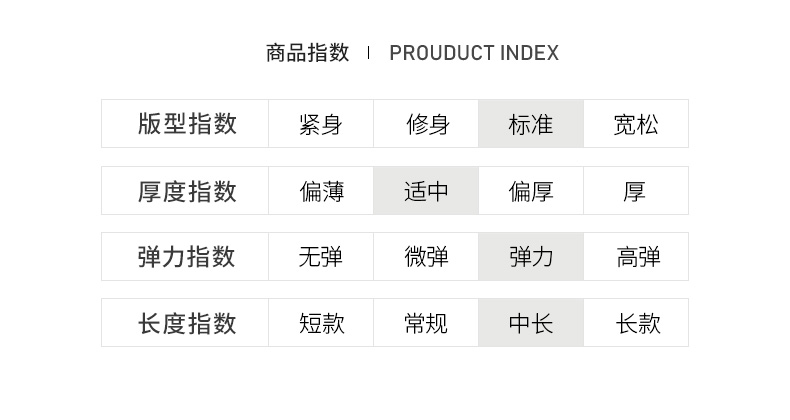
Task: Pick the 宽松 fit option
Action: (636, 124)
